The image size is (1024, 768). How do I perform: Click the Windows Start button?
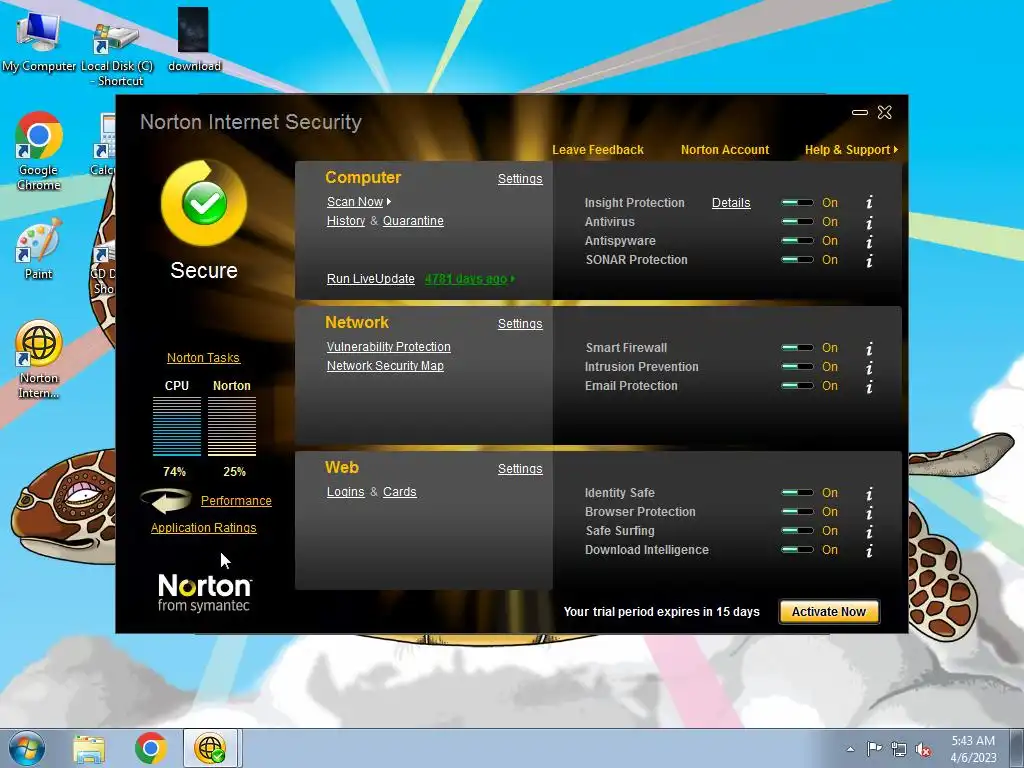pos(27,748)
